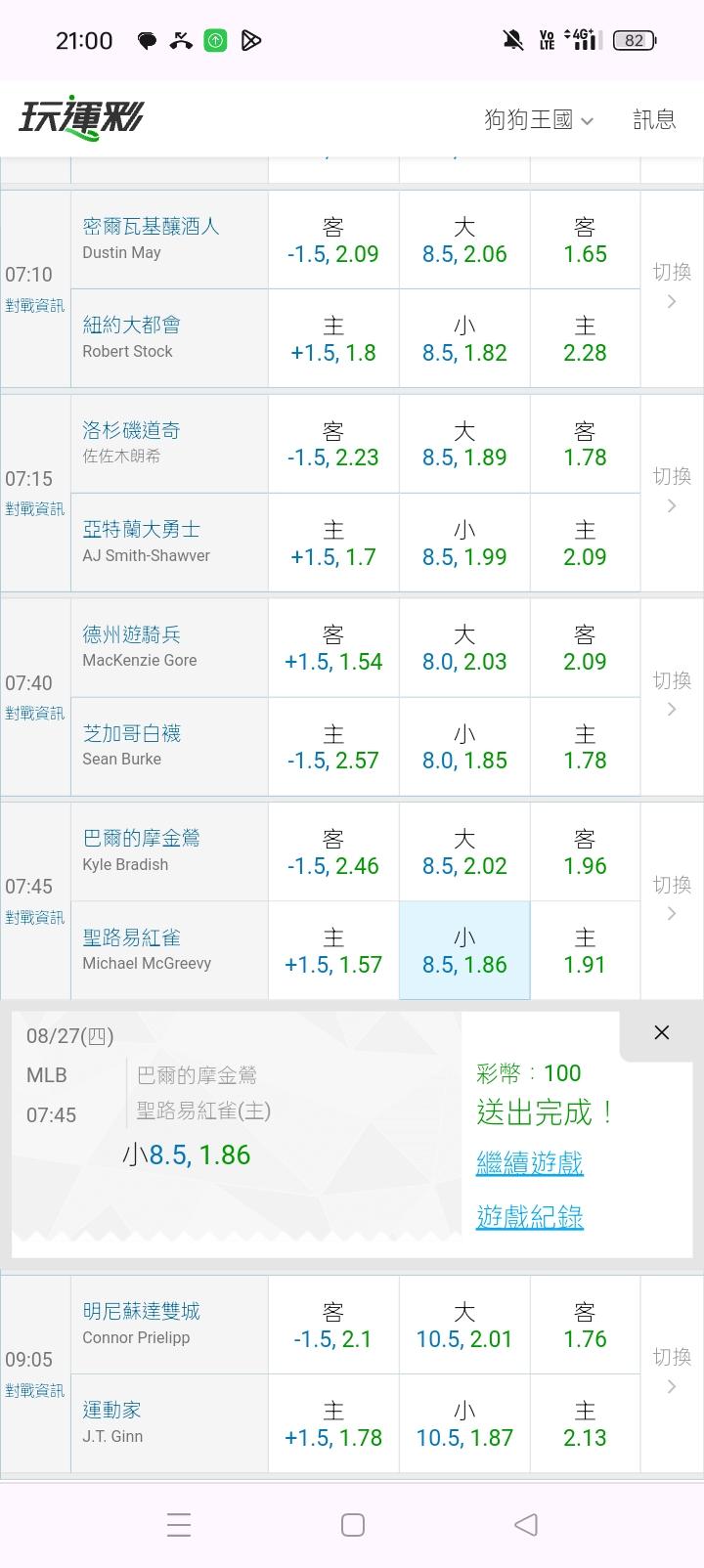Select over 大 8.5, 1.89
This screenshot has width=704, height=1568.
(464, 444)
